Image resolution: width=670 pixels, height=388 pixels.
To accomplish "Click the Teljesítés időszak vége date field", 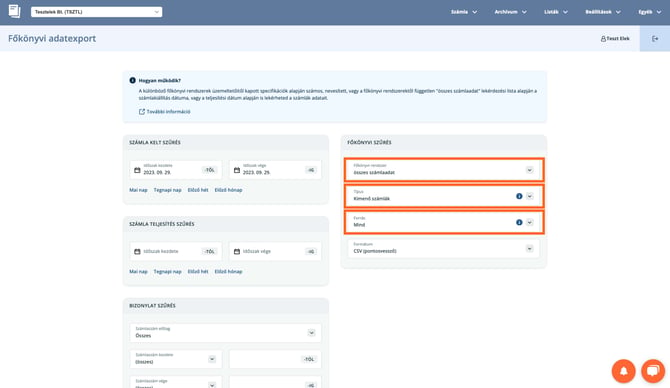I will 275,251.
